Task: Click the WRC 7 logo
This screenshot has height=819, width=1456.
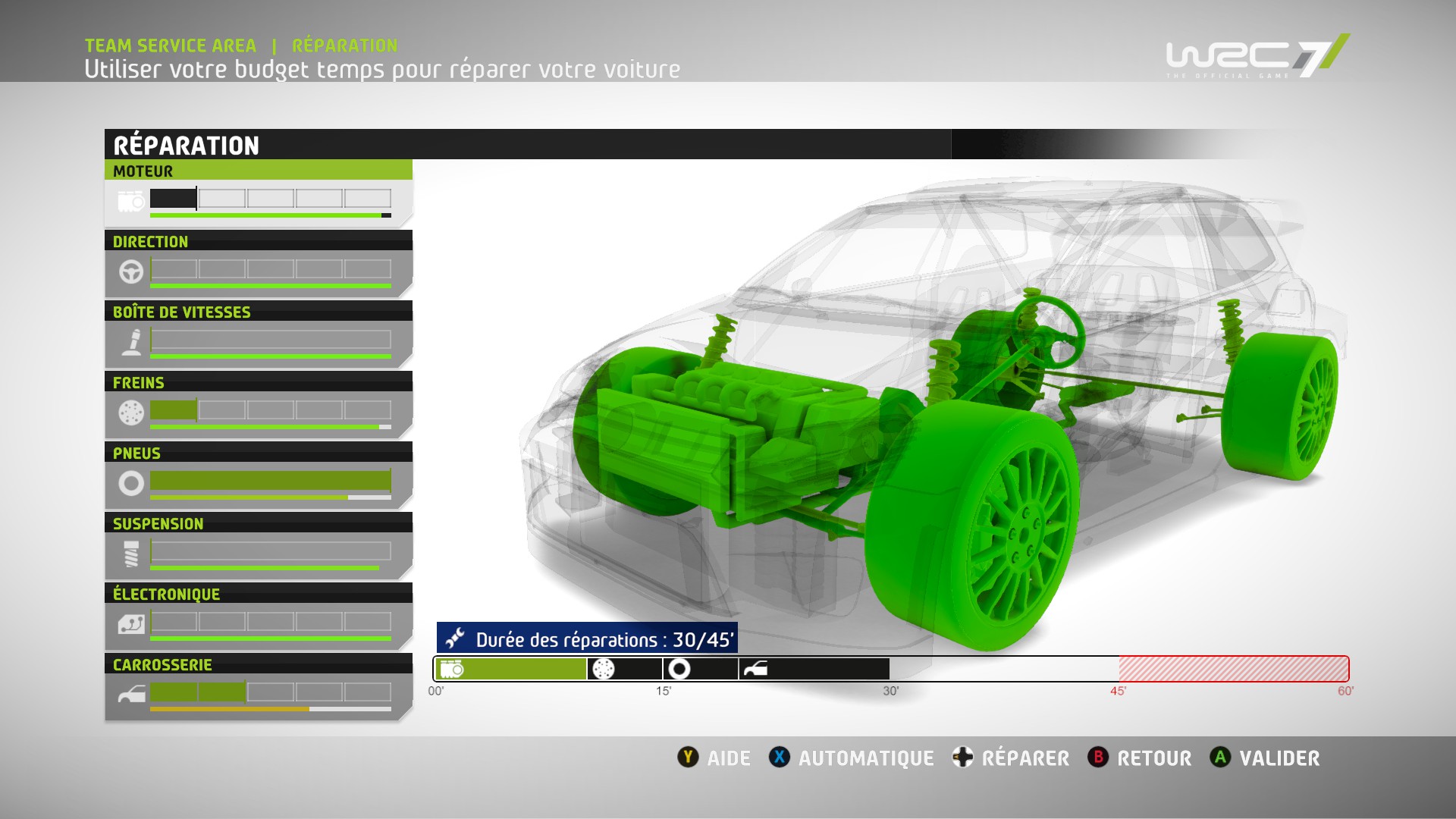Action: pos(1257,56)
